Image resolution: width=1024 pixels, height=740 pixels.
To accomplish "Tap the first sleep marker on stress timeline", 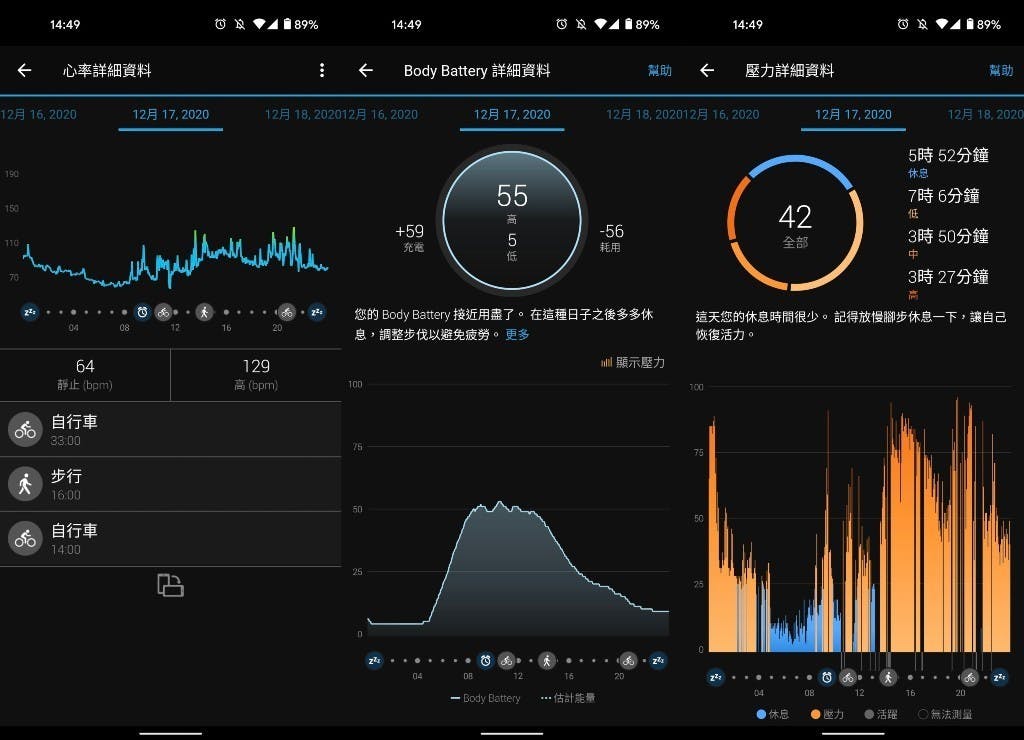I will 716,677.
